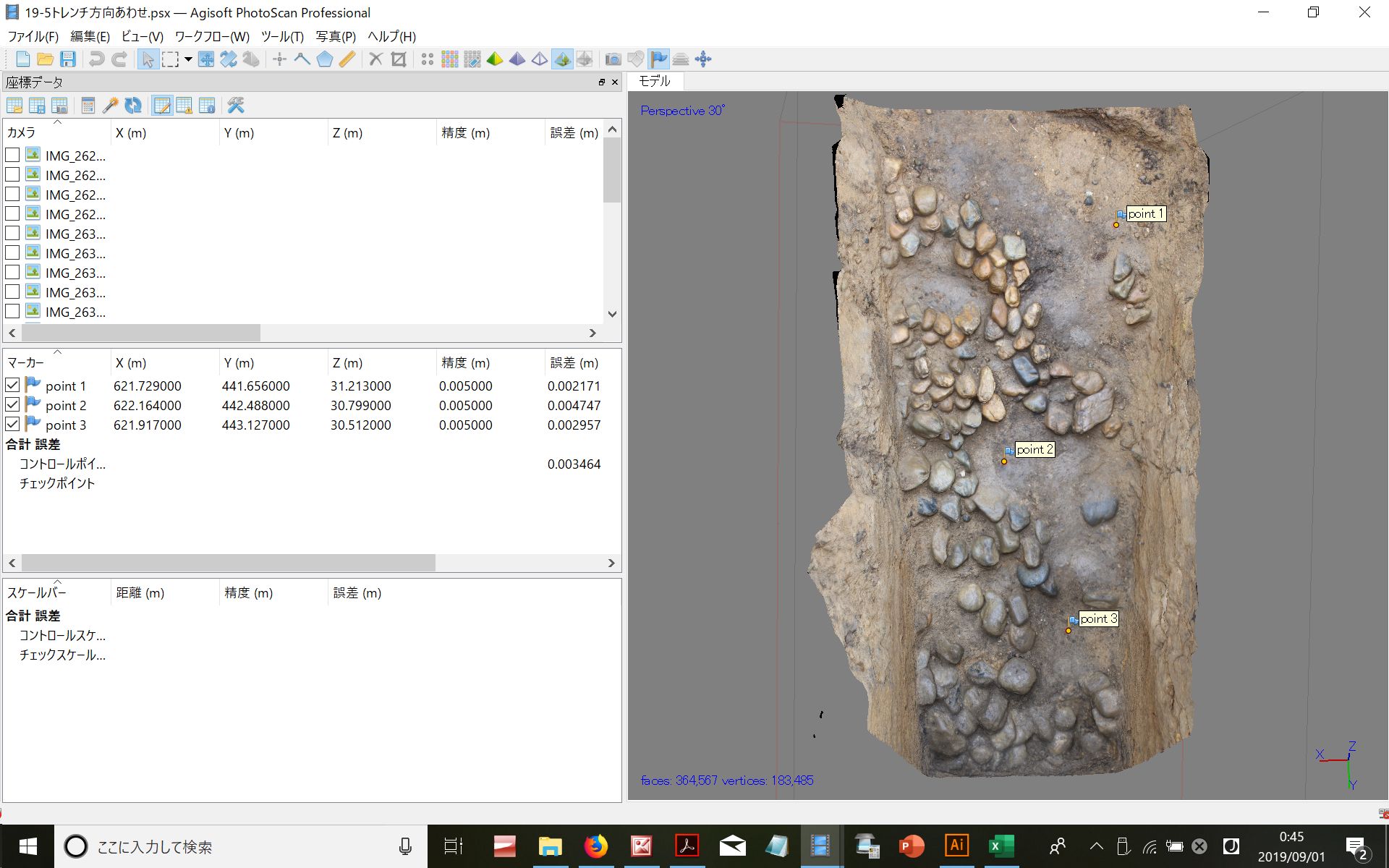Viewport: 1389px width, 868px height.
Task: Select the Ruler measurement tool
Action: coord(347,59)
